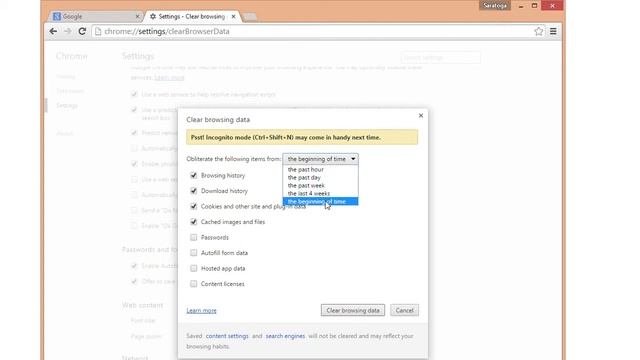Uncheck Download history
Screen dimensions: 640x360
[193, 191]
